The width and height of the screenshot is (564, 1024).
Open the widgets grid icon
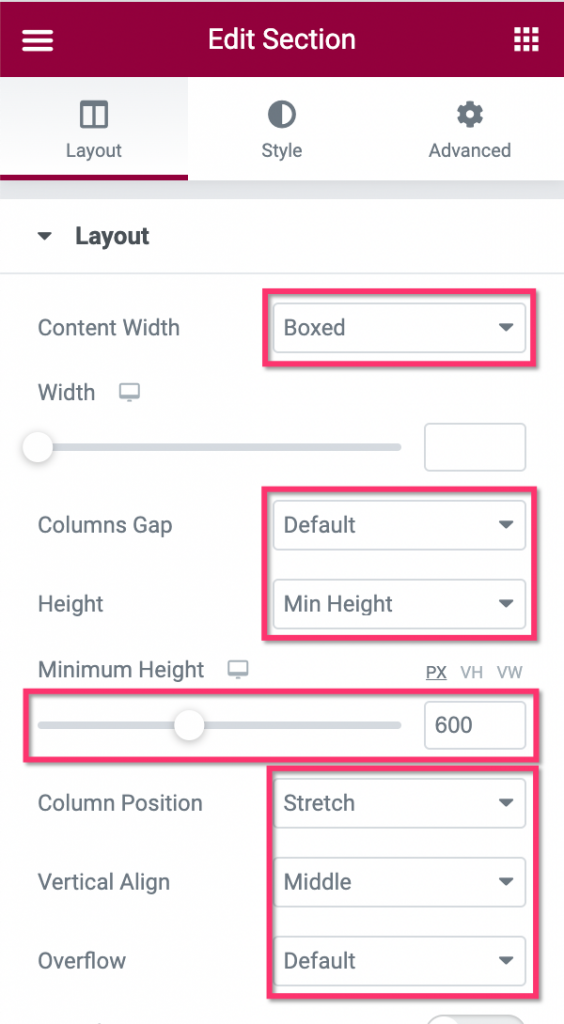tap(526, 40)
